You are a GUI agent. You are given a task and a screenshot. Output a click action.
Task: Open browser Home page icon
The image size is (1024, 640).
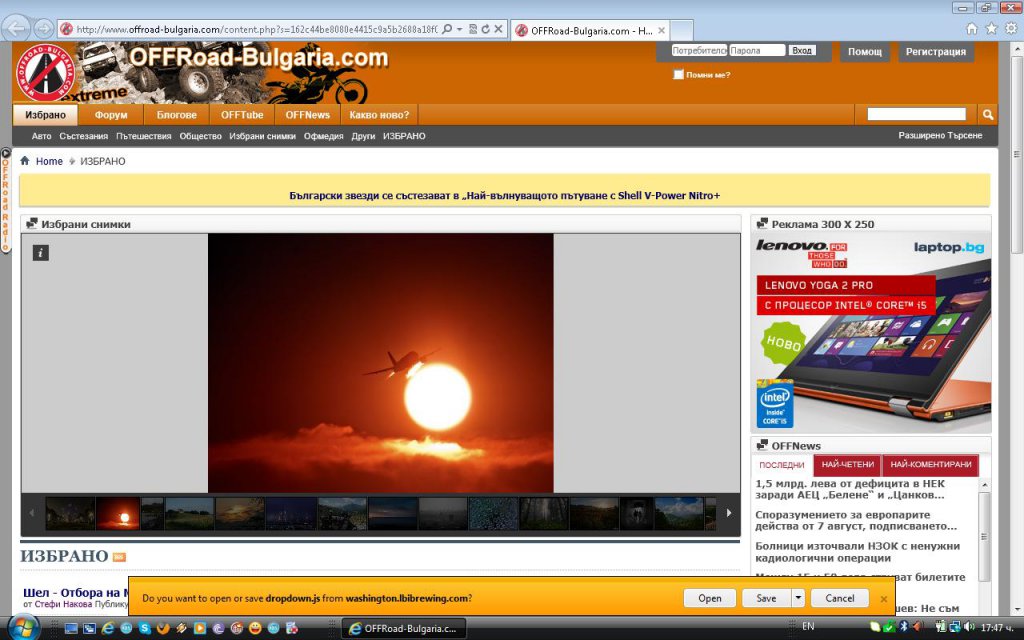tap(972, 29)
